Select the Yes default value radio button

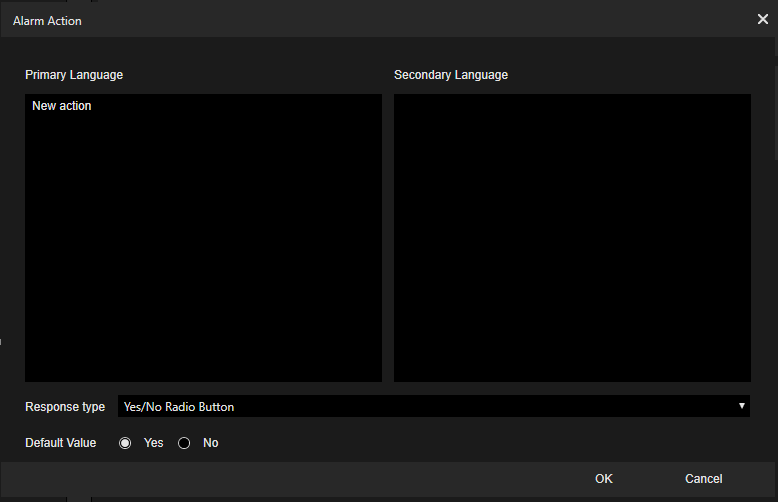pyautogui.click(x=125, y=443)
